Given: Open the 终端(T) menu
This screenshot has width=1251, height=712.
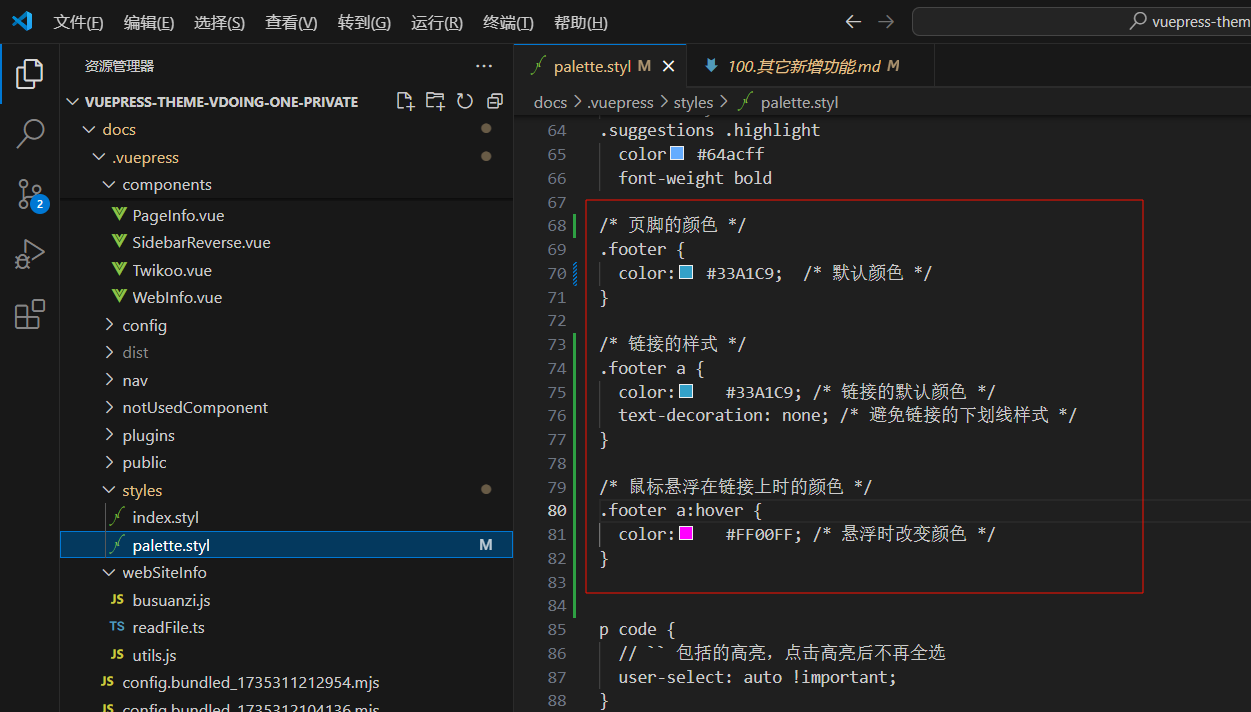Looking at the screenshot, I should tap(508, 22).
